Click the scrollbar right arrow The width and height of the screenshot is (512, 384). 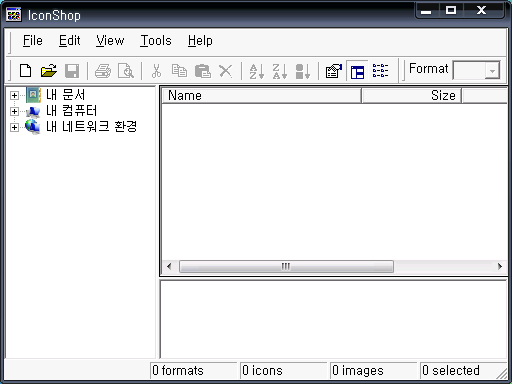[x=500, y=266]
